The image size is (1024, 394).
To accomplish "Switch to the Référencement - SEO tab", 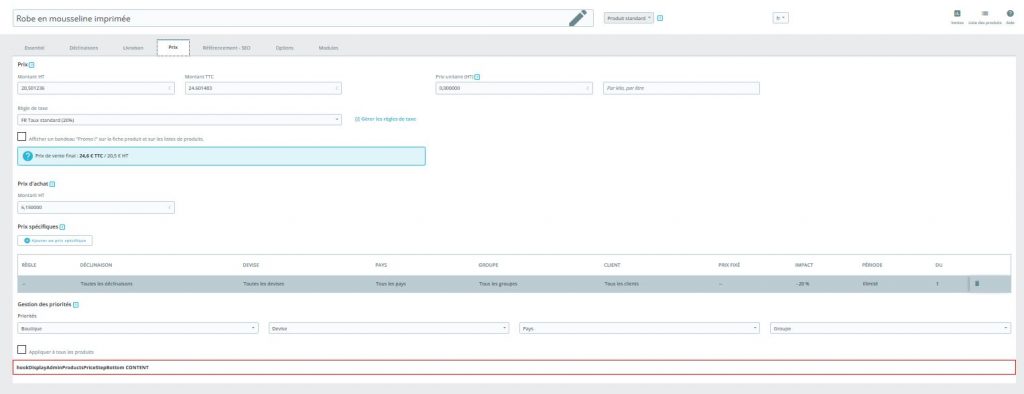I will coord(227,48).
